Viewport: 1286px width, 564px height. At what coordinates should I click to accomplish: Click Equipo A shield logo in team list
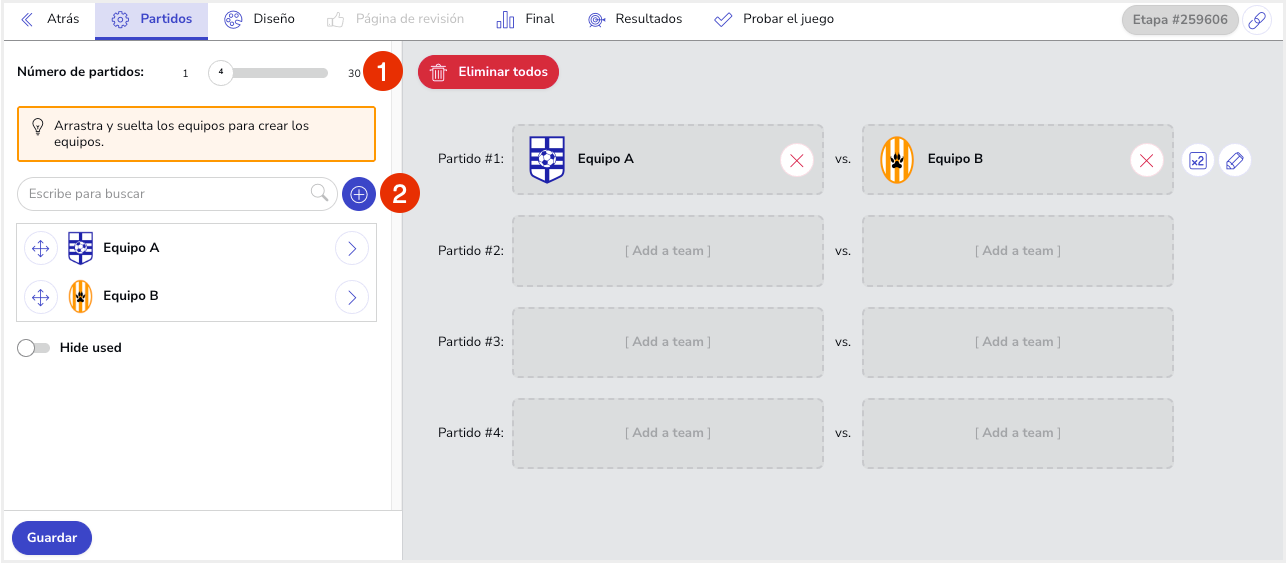tap(80, 248)
